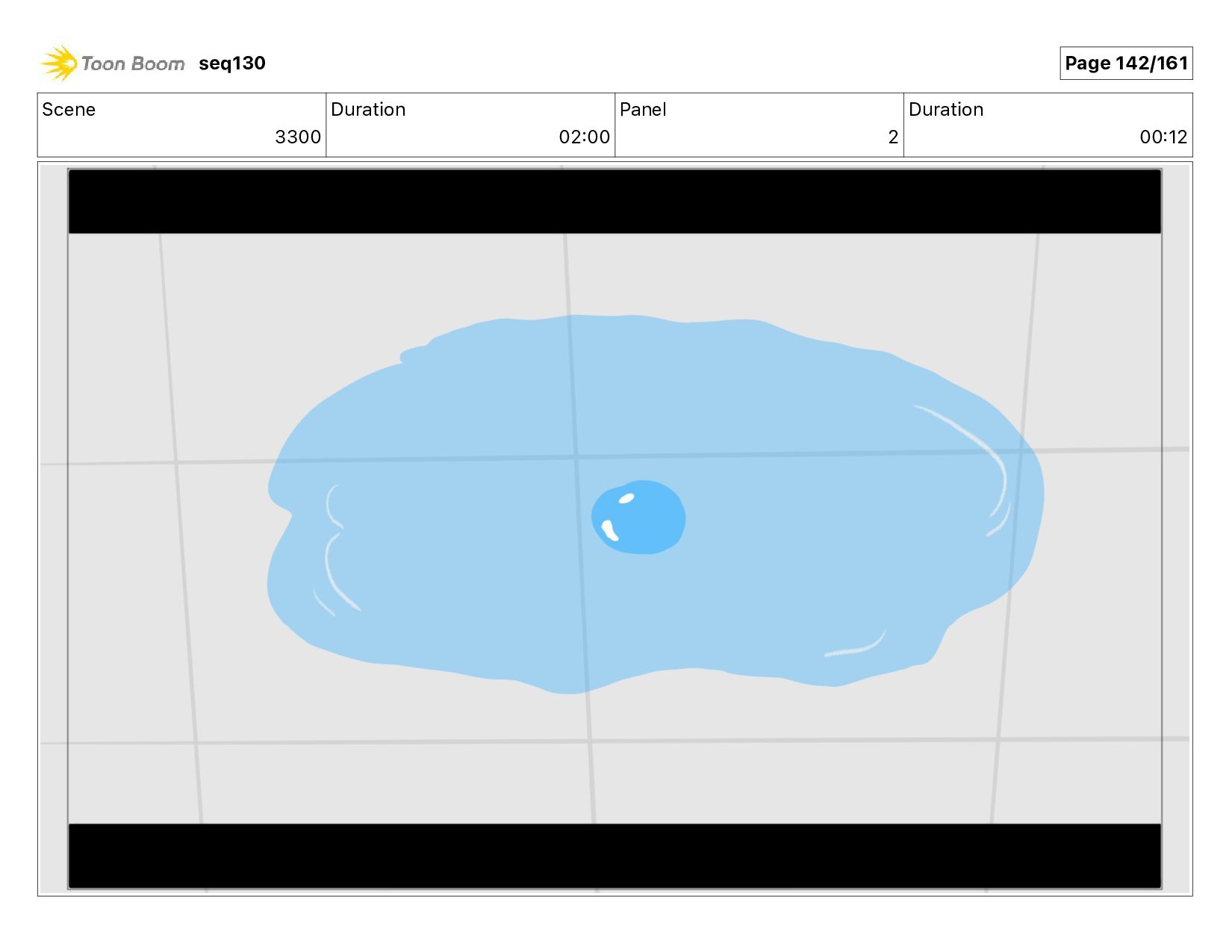This screenshot has height=952, width=1232.
Task: Select the Scene label text
Action: [x=69, y=110]
